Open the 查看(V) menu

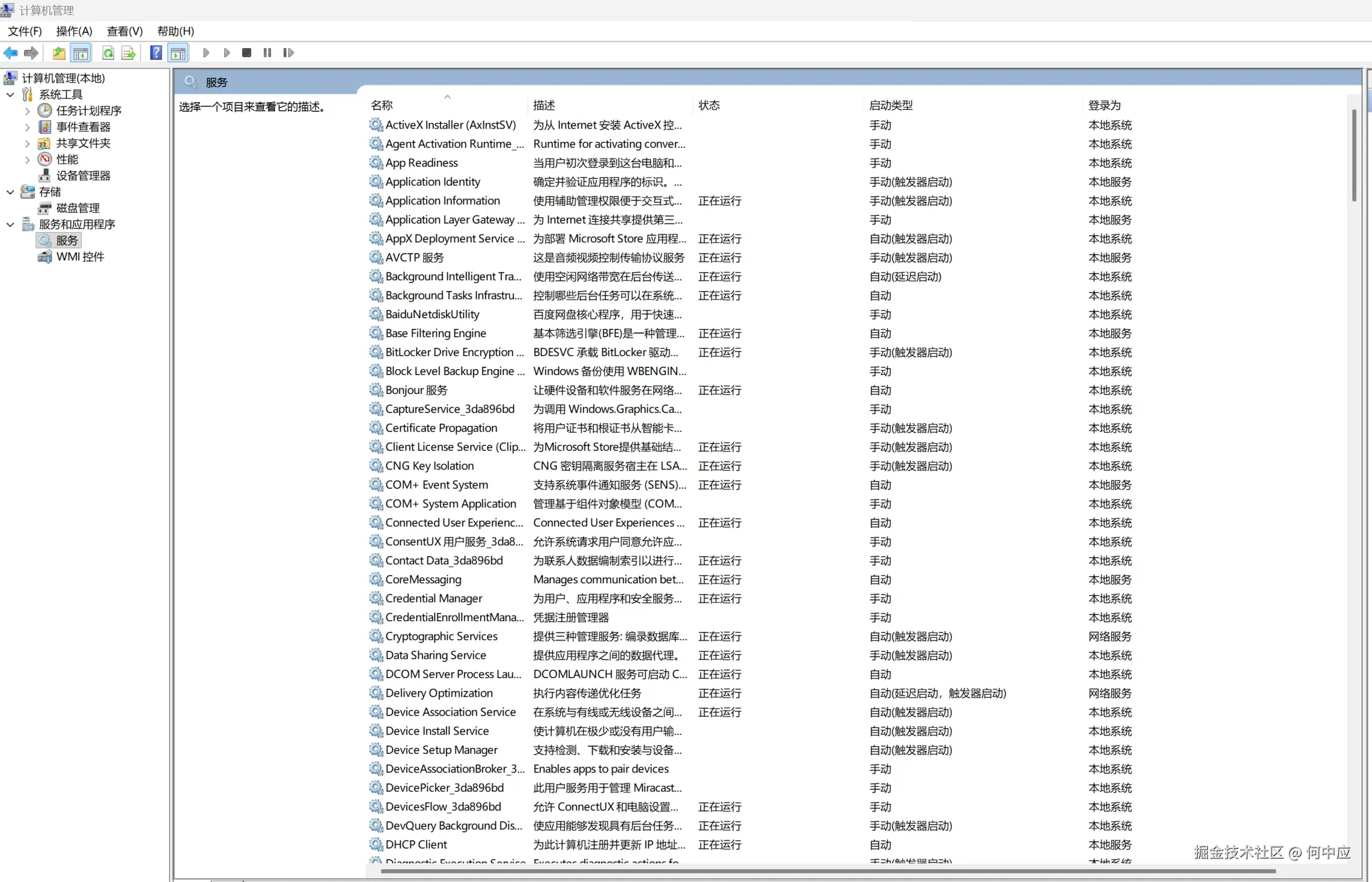tap(124, 31)
